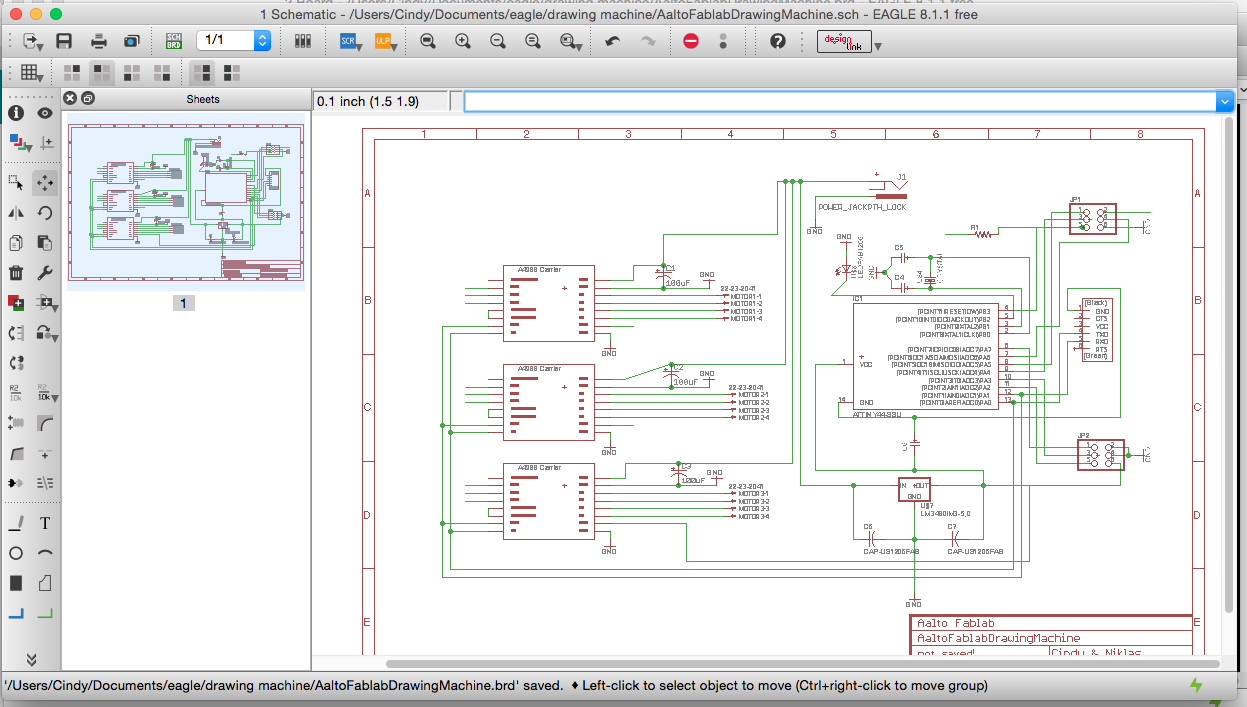This screenshot has height=707, width=1247.
Task: Select the Delete trash can tool
Action: tap(16, 272)
